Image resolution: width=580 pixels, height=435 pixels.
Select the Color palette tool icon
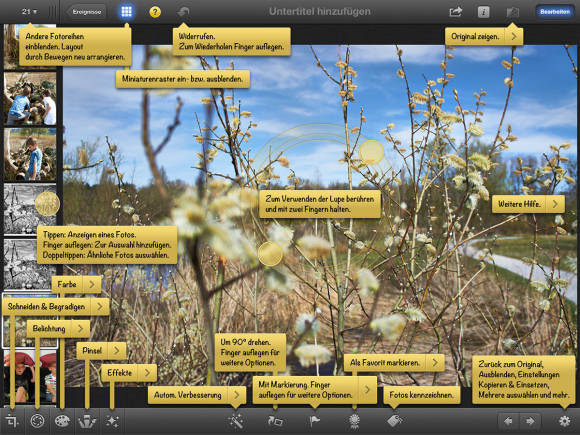click(62, 421)
